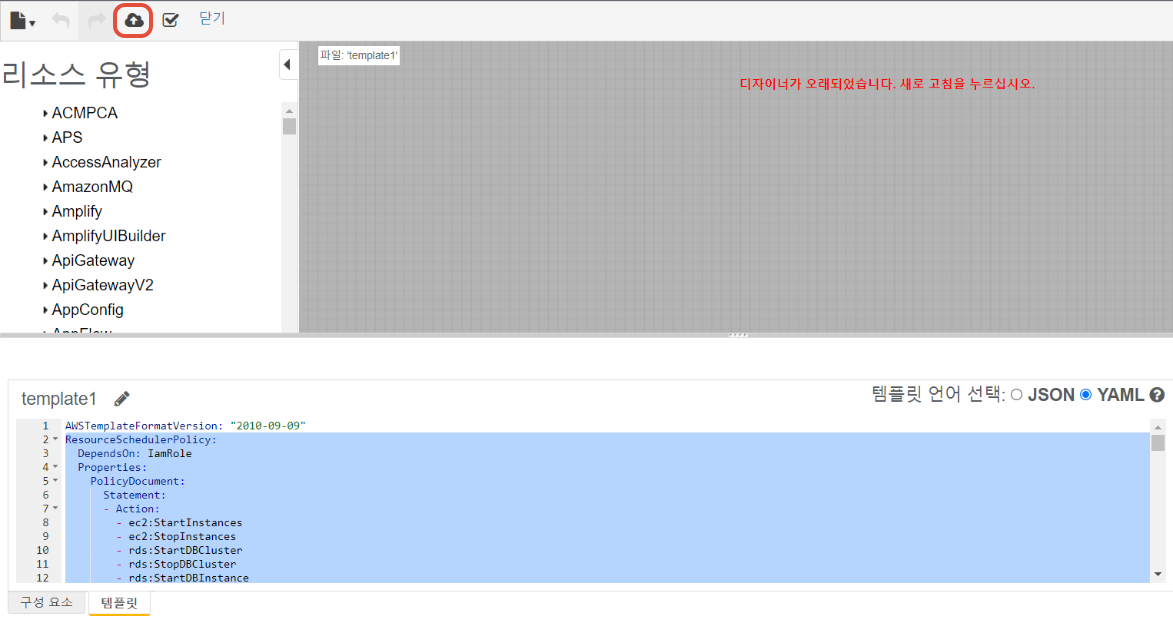
Task: Collapse the resource types panel arrow
Action: click(x=287, y=65)
